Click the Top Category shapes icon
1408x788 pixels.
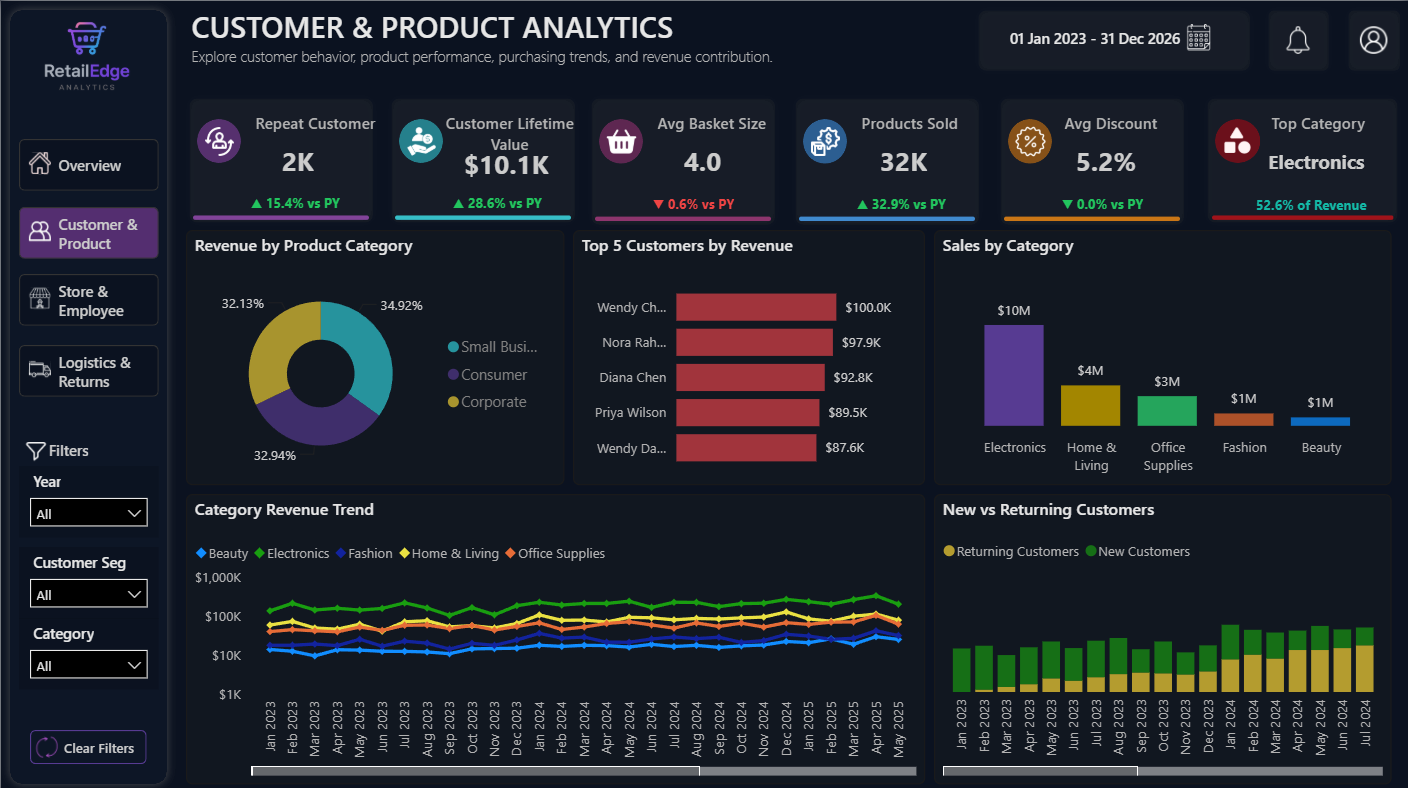pos(1236,141)
